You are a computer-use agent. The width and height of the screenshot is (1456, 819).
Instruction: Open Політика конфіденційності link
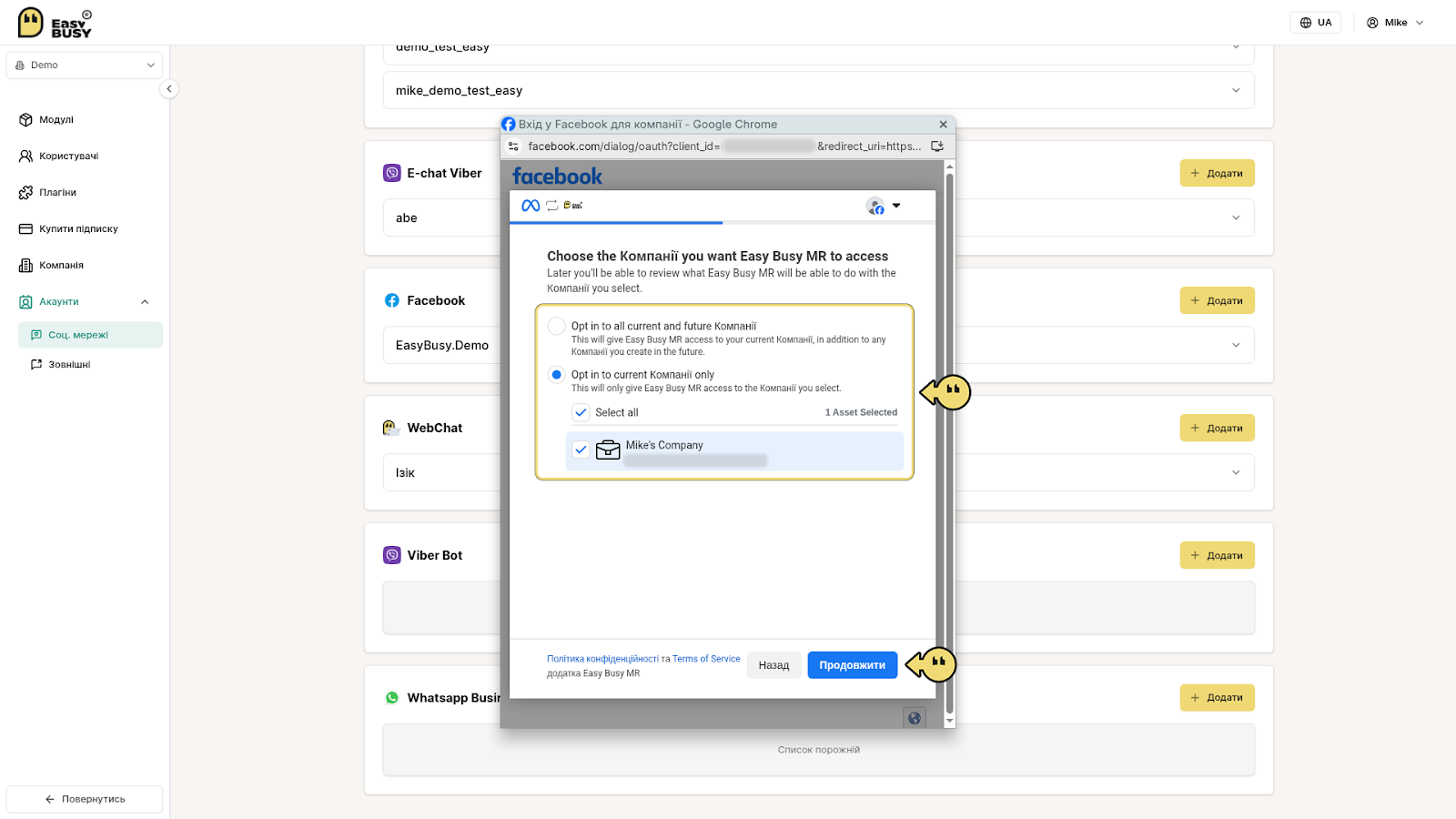(x=602, y=659)
